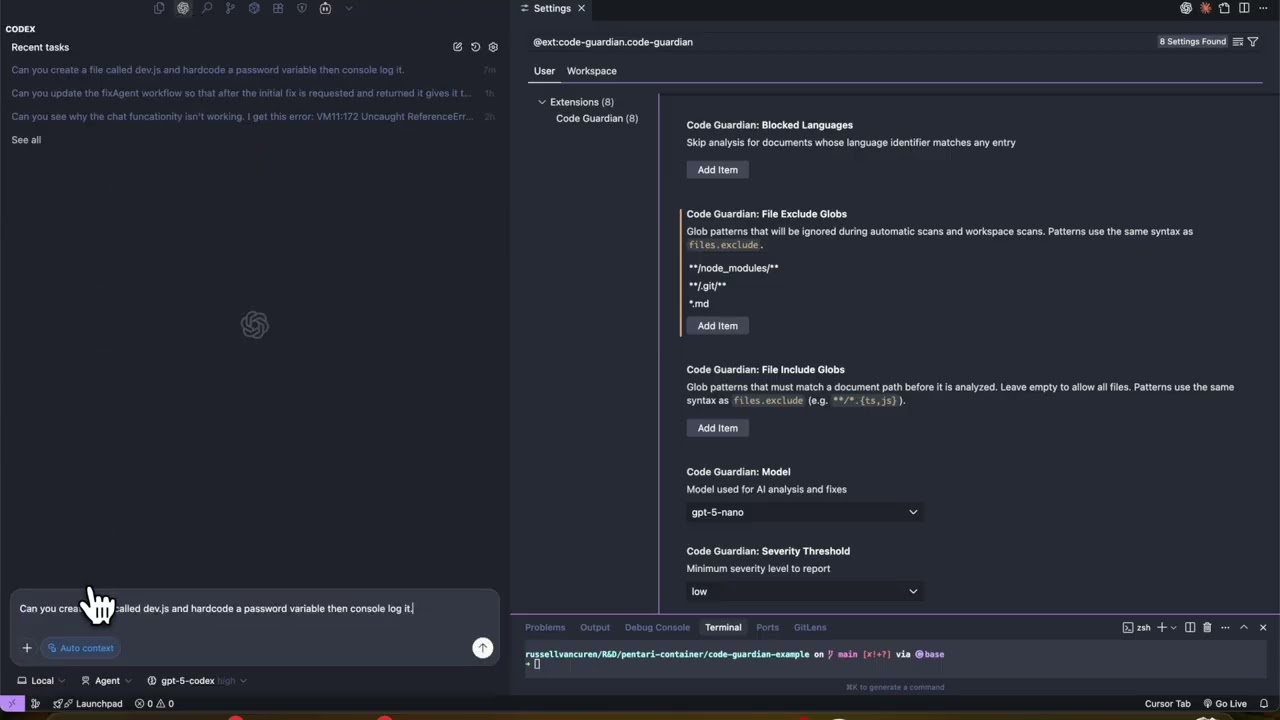Open new terminal launch profile dropdown arrow
The height and width of the screenshot is (720, 1280).
tap(1173, 627)
